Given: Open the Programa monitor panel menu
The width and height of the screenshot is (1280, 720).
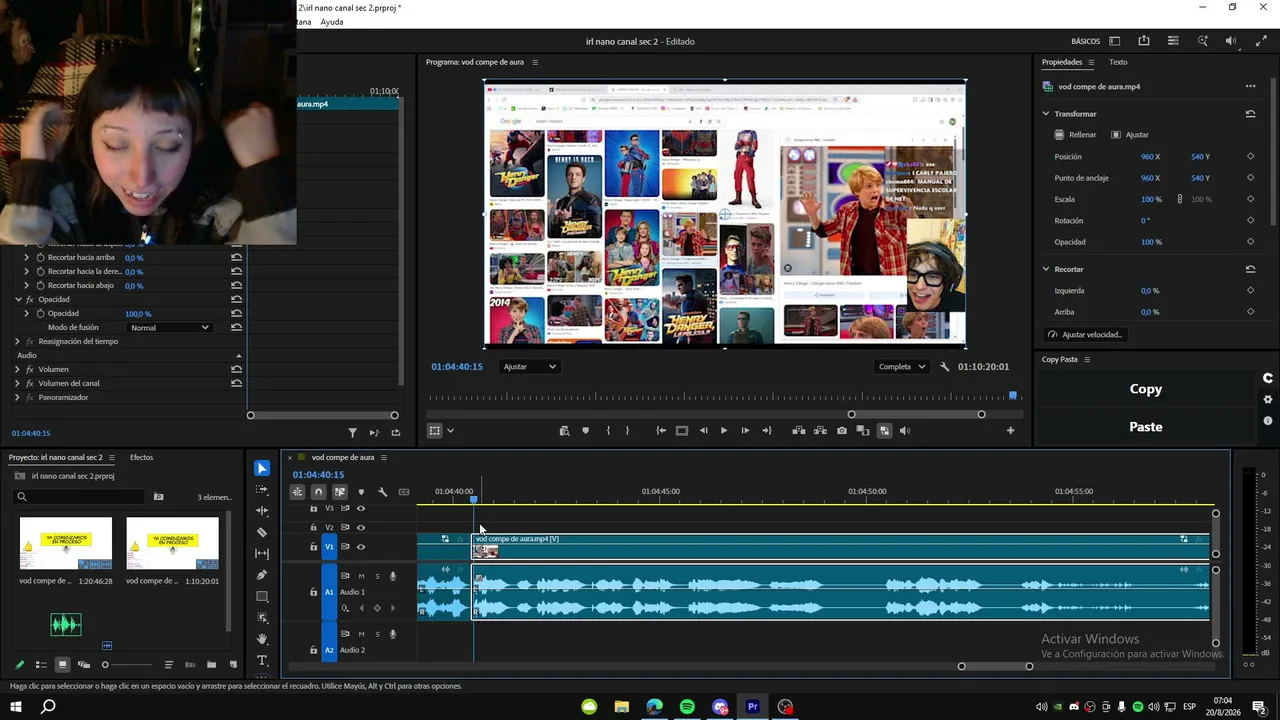Looking at the screenshot, I should 535,62.
